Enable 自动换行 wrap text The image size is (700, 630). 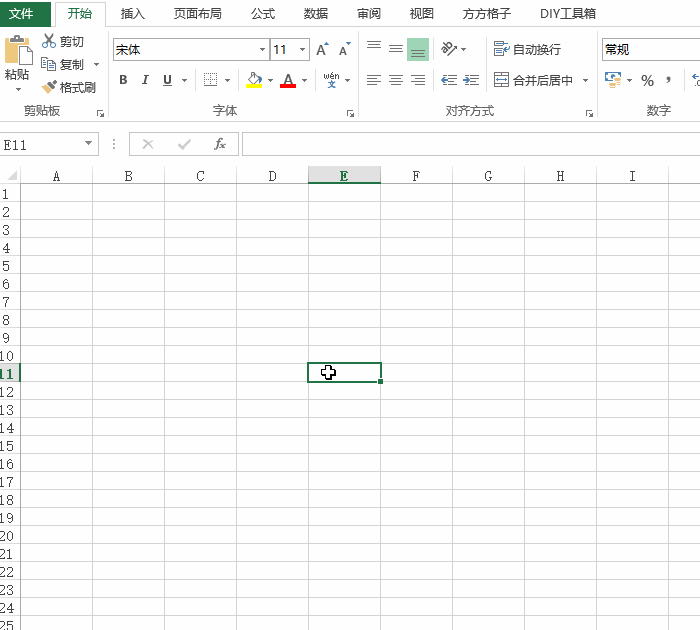point(527,49)
